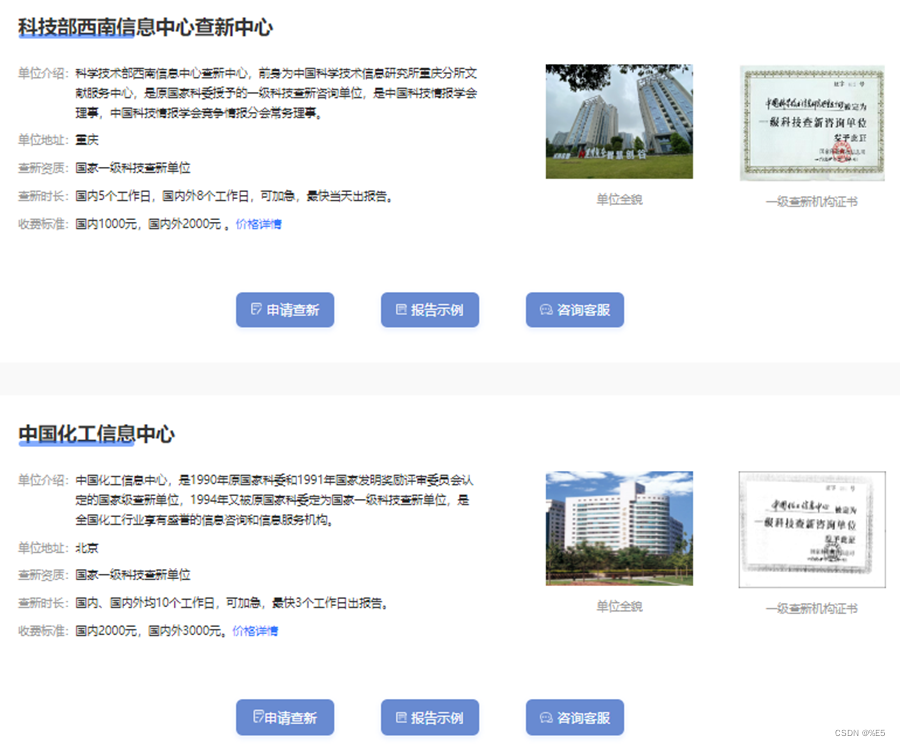
Task: Click the heading 中国化工信息中心
Action: coord(96,434)
